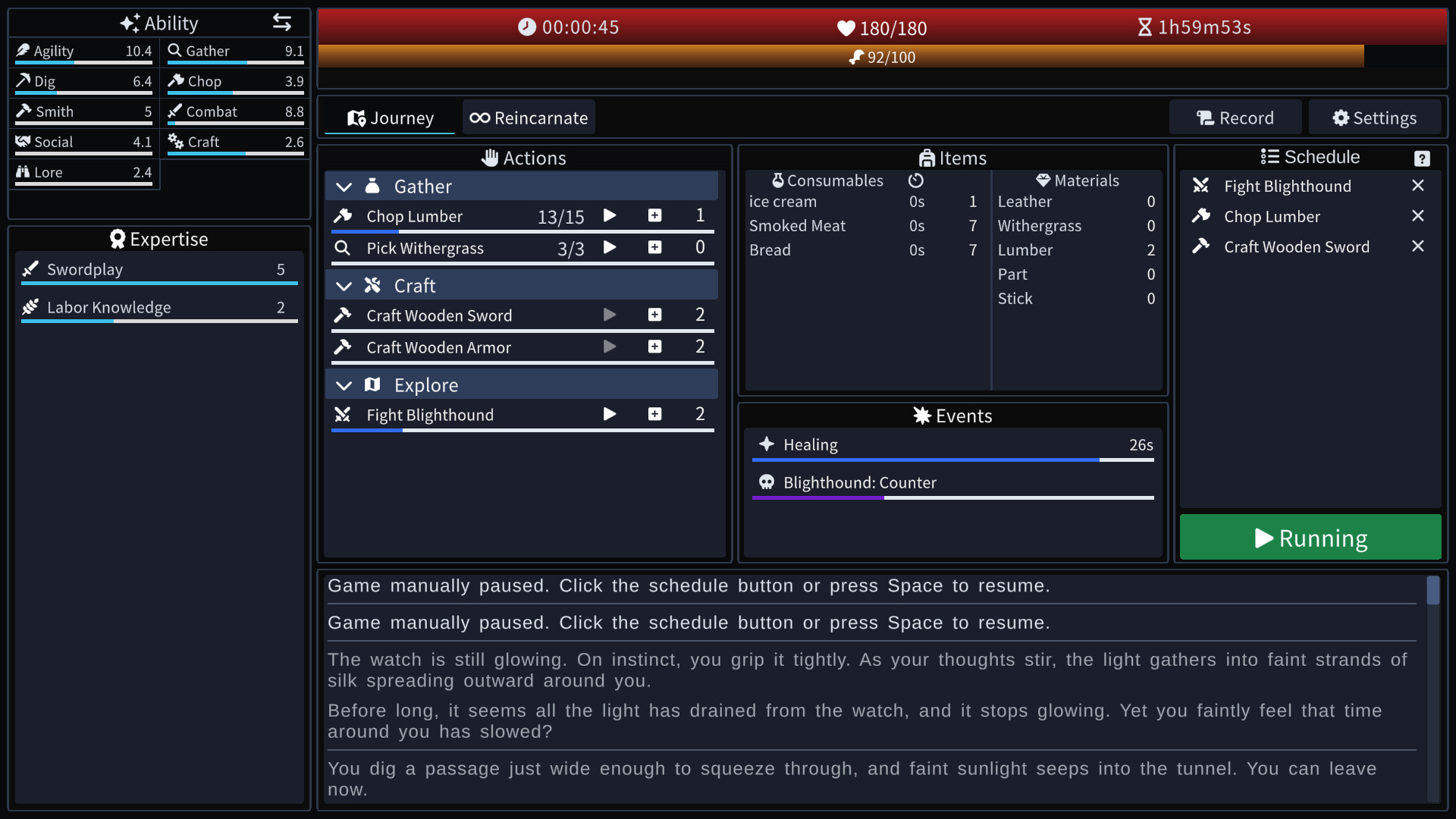
Task: Select the Journey tab
Action: pyautogui.click(x=391, y=118)
